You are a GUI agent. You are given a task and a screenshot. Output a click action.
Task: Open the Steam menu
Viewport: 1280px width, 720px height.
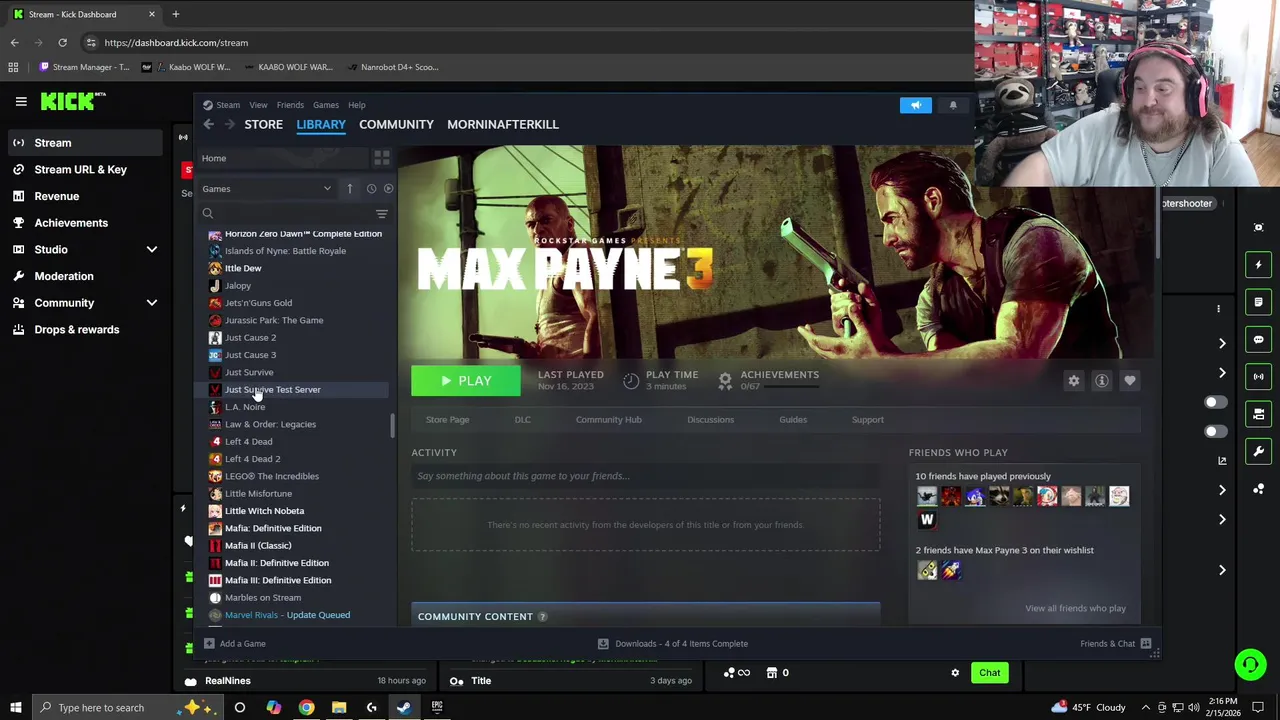[x=228, y=105]
